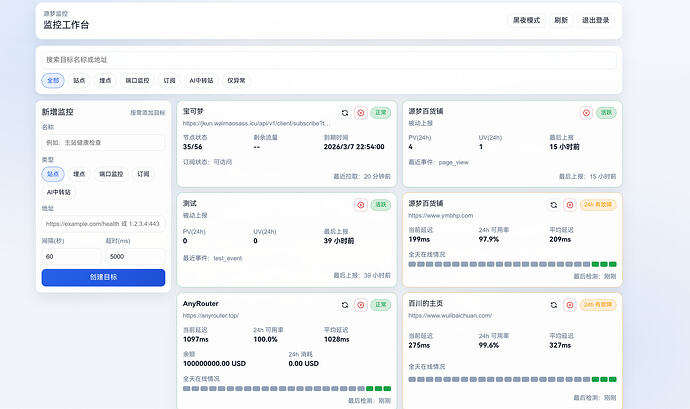Click the 97.9% availability value

click(488, 240)
